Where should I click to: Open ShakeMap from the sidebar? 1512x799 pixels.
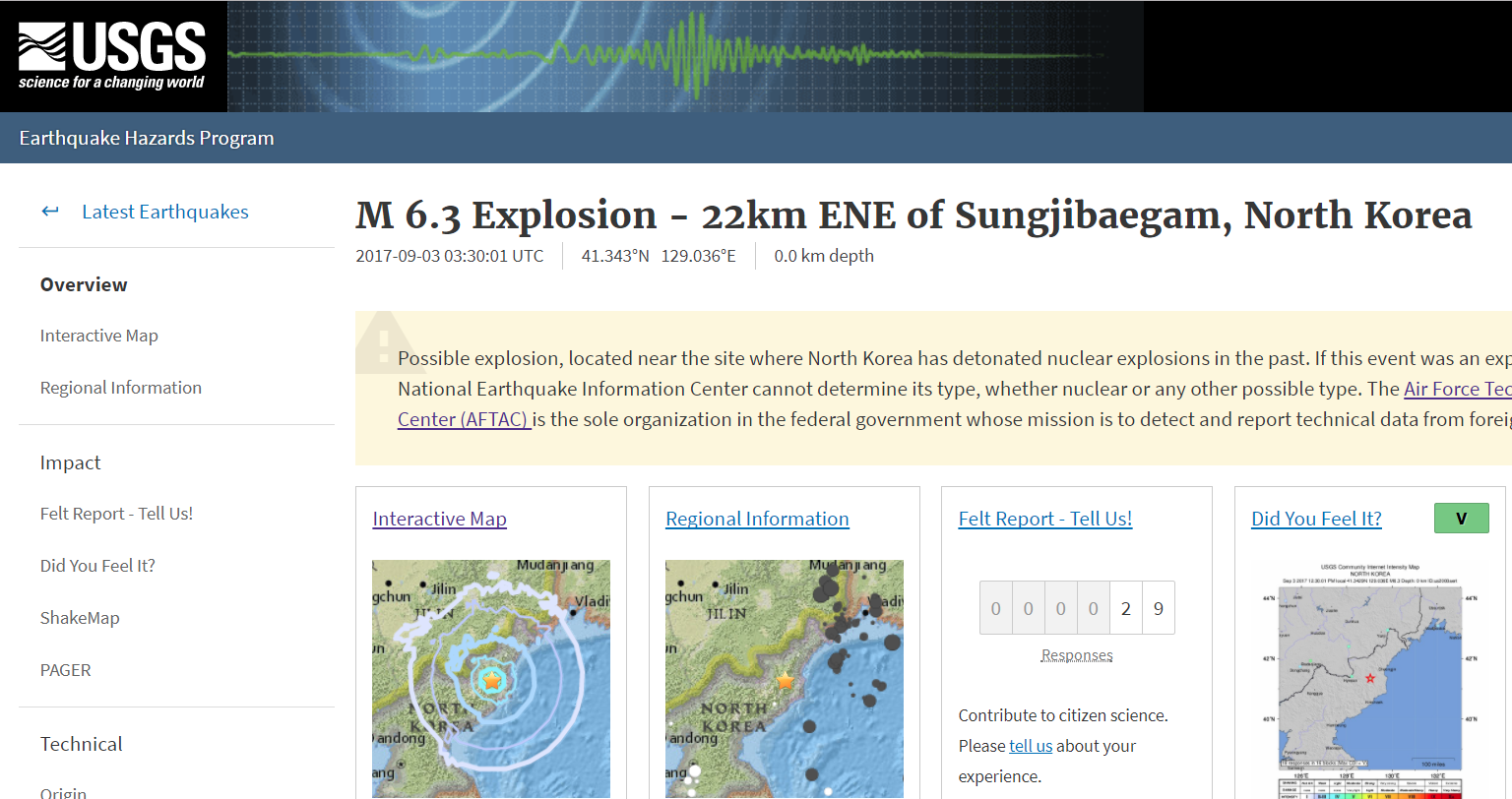[80, 618]
